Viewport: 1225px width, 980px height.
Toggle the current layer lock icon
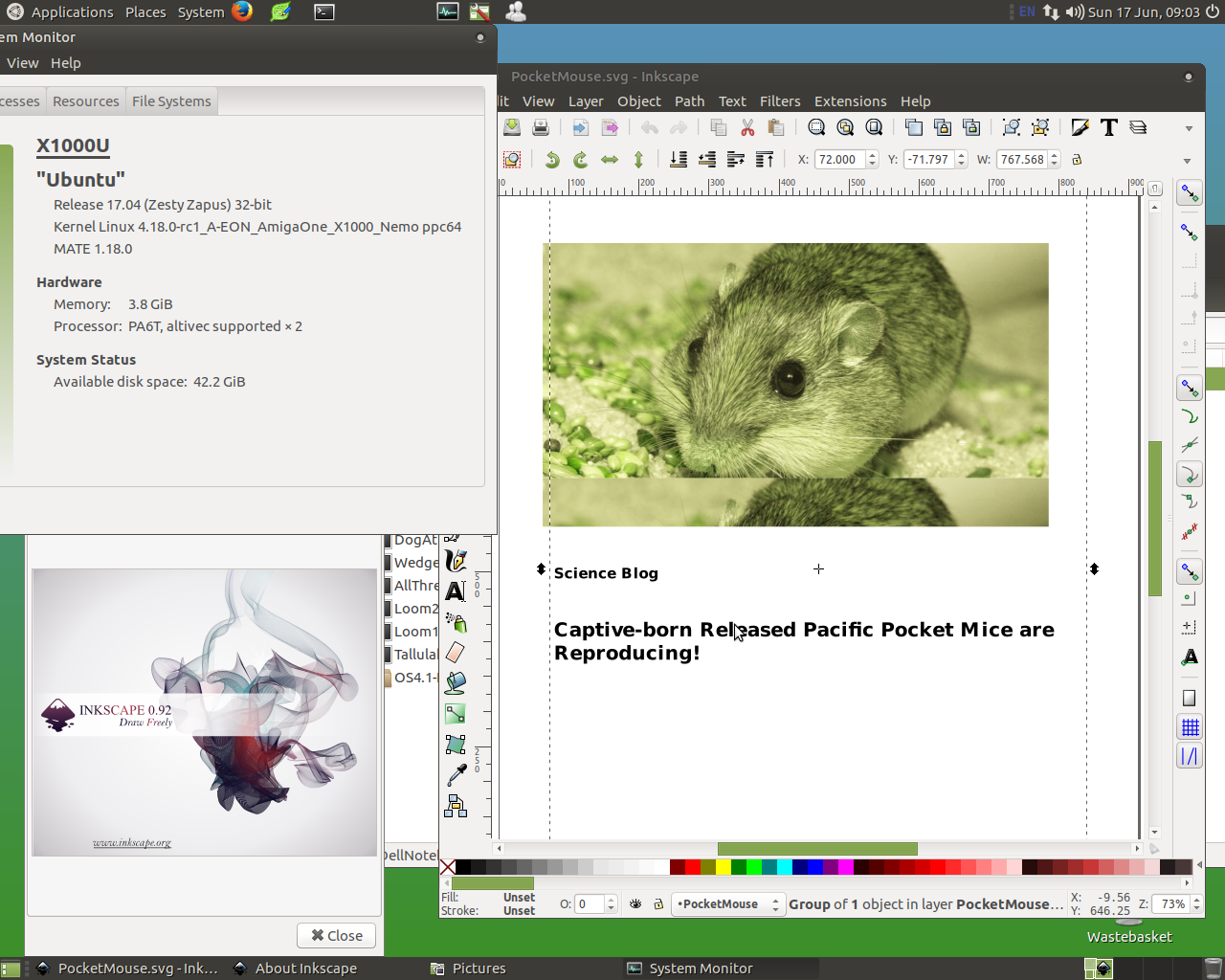click(x=658, y=904)
